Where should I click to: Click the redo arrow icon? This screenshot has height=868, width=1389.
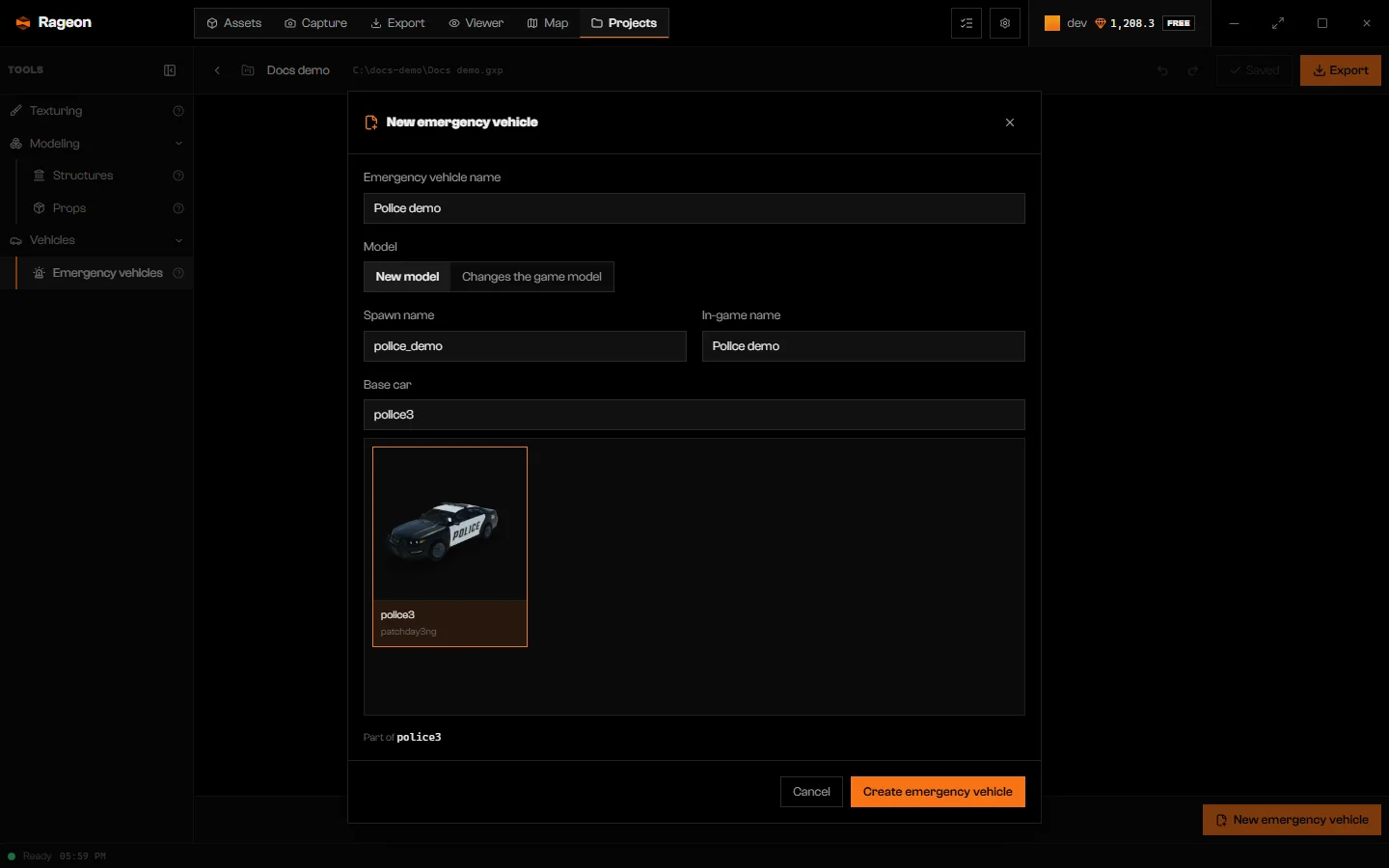pyautogui.click(x=1193, y=70)
